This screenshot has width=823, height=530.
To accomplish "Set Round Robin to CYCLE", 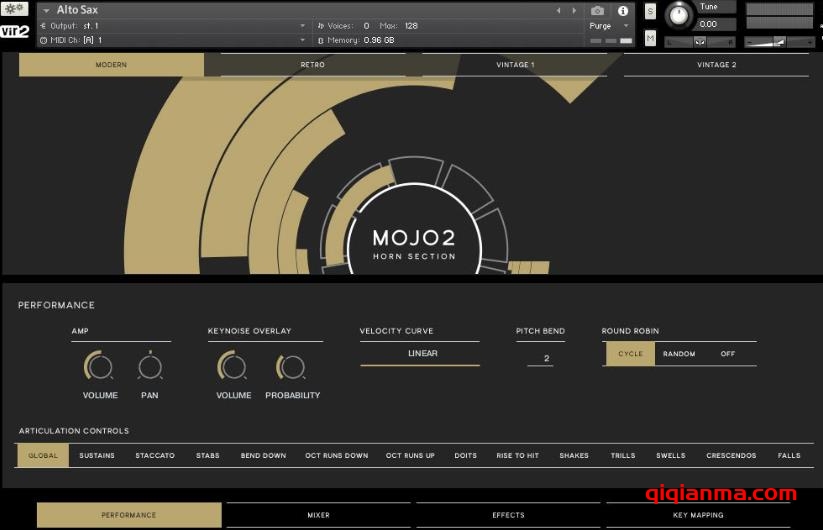I will [630, 354].
